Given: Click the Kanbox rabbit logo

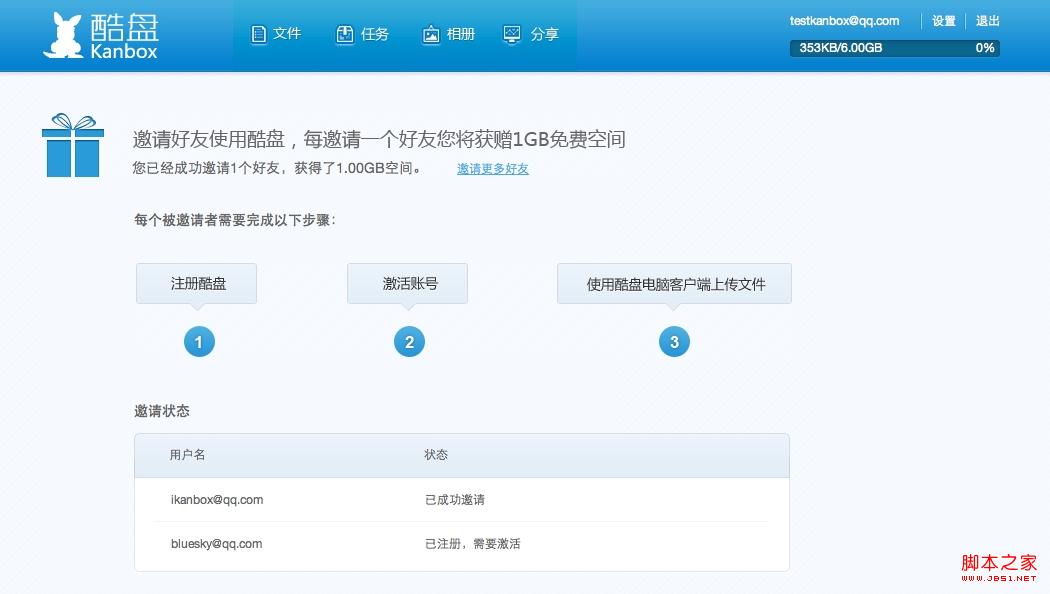Looking at the screenshot, I should click(x=65, y=33).
